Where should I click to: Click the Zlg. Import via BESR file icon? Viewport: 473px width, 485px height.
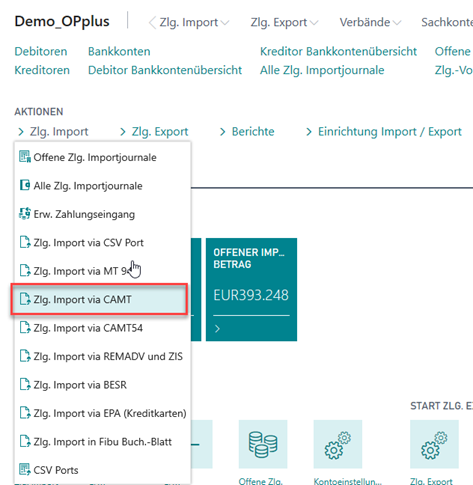coord(25,384)
